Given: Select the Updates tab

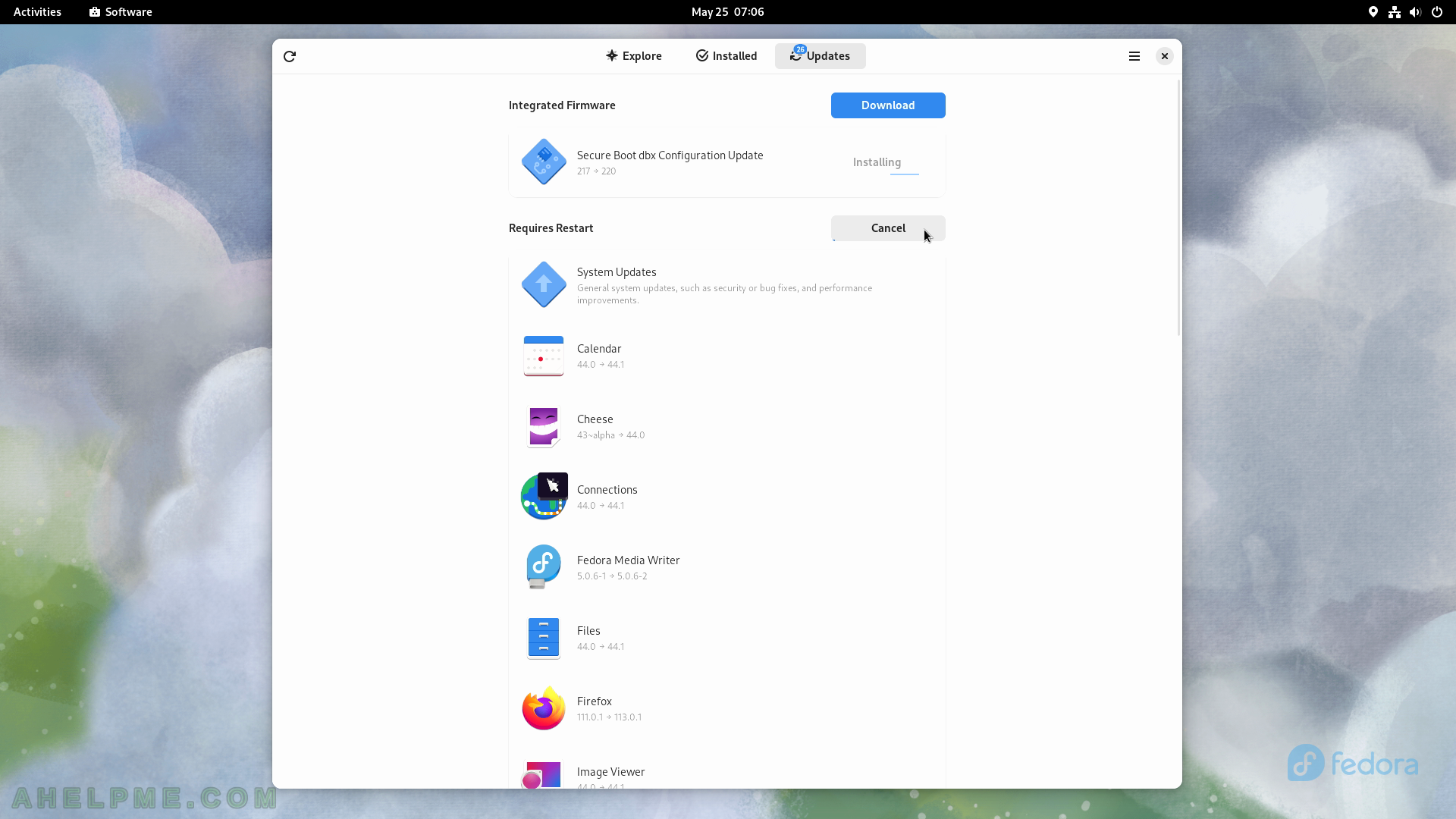Looking at the screenshot, I should click(820, 56).
